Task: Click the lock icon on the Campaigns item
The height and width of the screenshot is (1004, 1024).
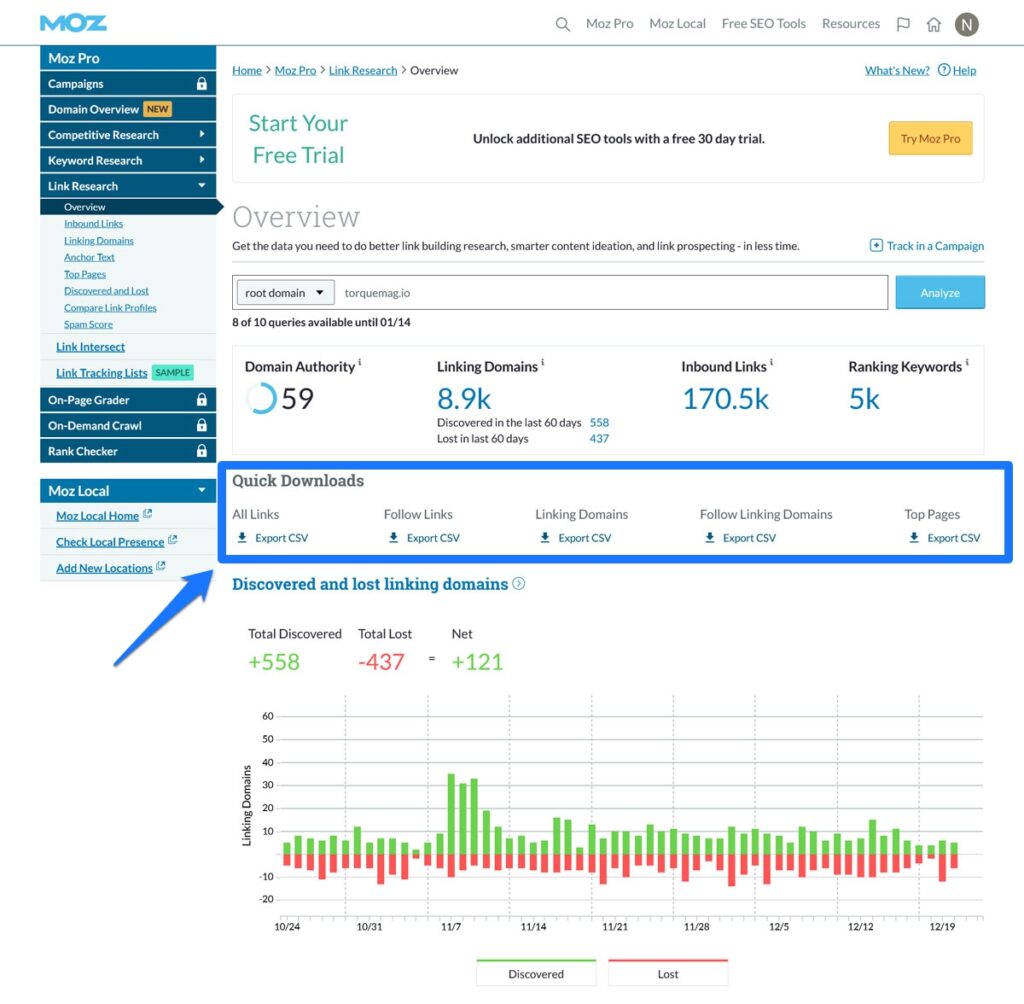Action: point(202,83)
